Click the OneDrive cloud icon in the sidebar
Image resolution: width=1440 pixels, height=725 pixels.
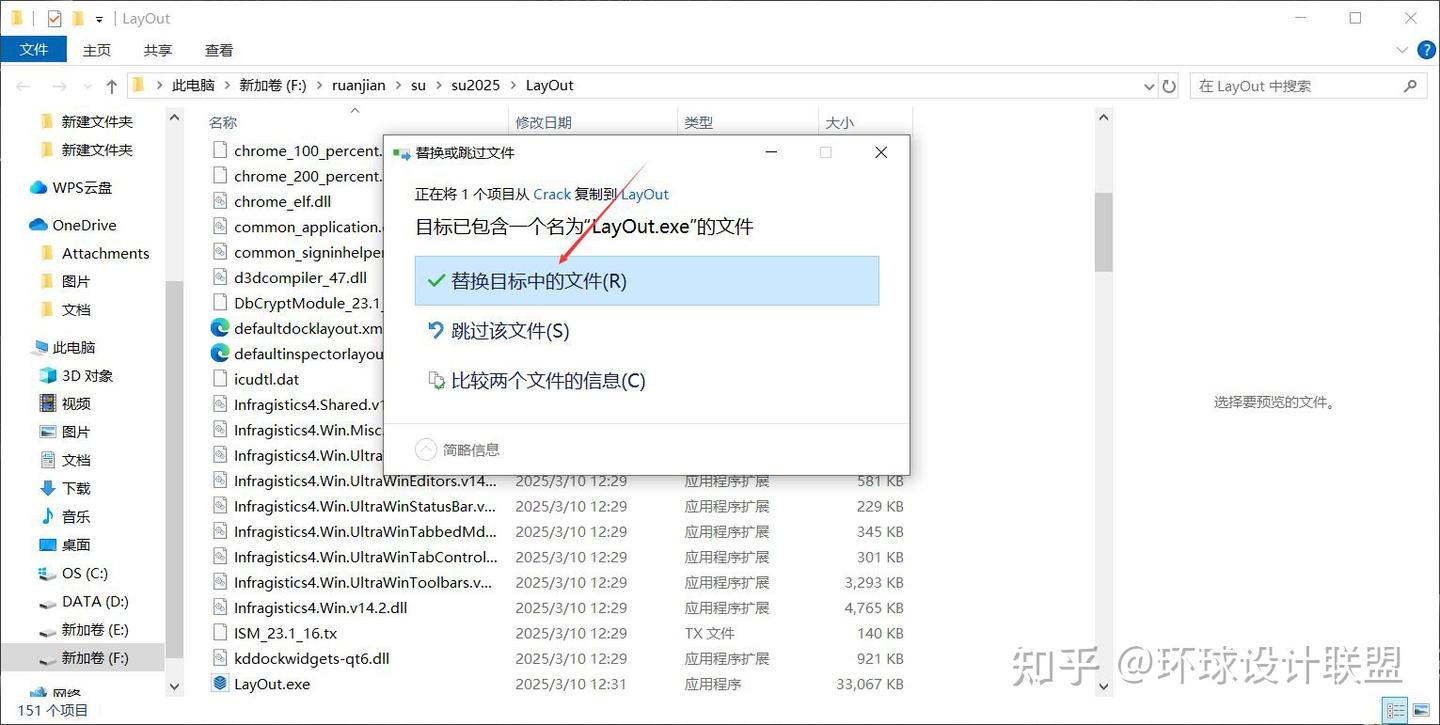click(36, 224)
